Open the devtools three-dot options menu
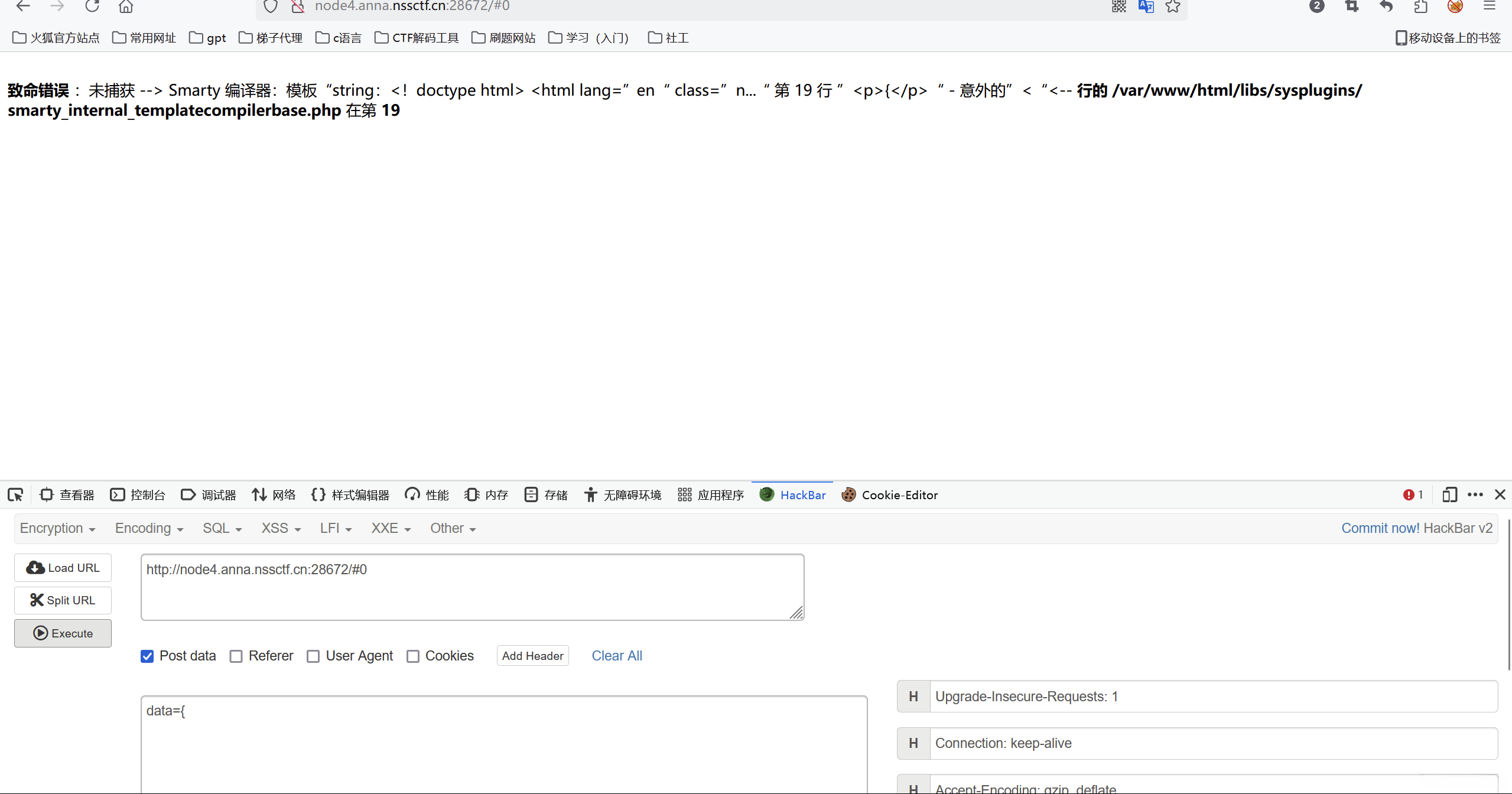The image size is (1512, 794). click(x=1475, y=494)
